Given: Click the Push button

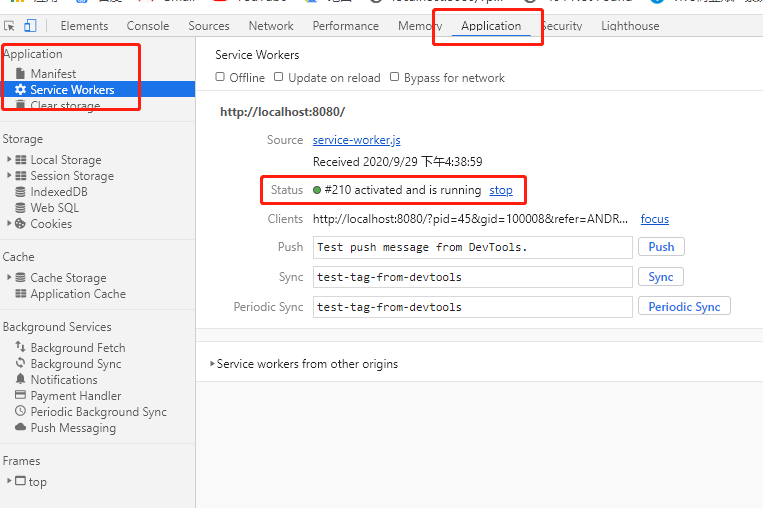Looking at the screenshot, I should tap(661, 247).
